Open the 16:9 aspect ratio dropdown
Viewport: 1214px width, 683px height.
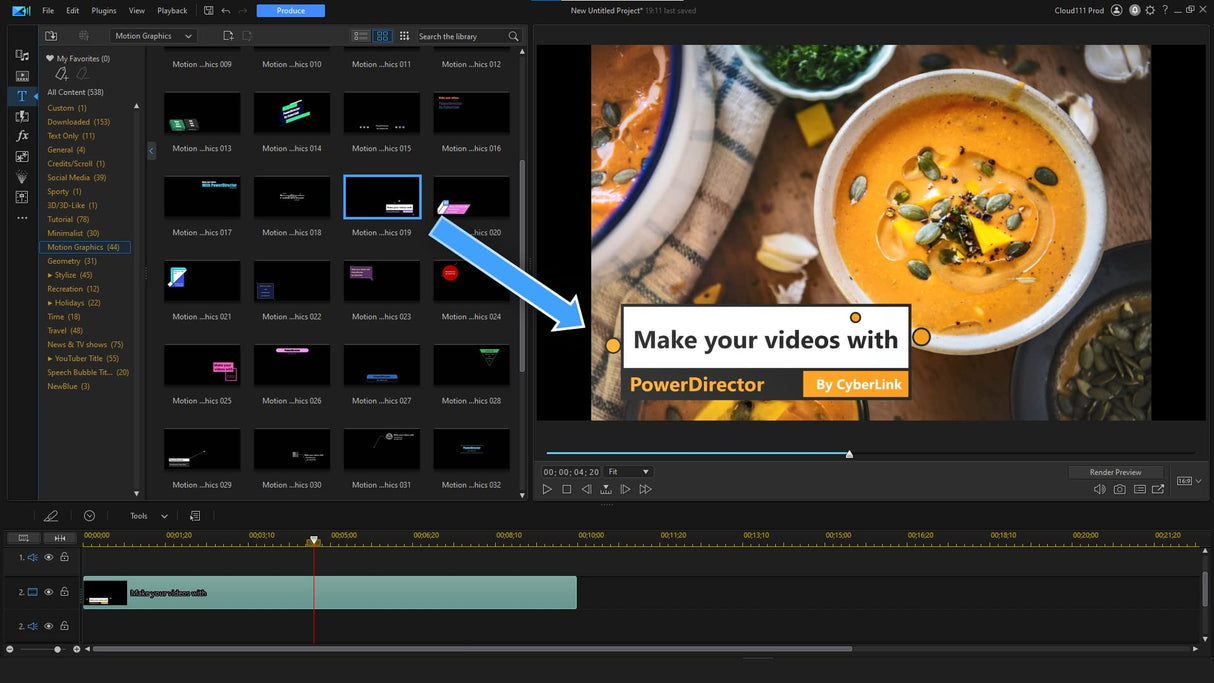point(1187,481)
